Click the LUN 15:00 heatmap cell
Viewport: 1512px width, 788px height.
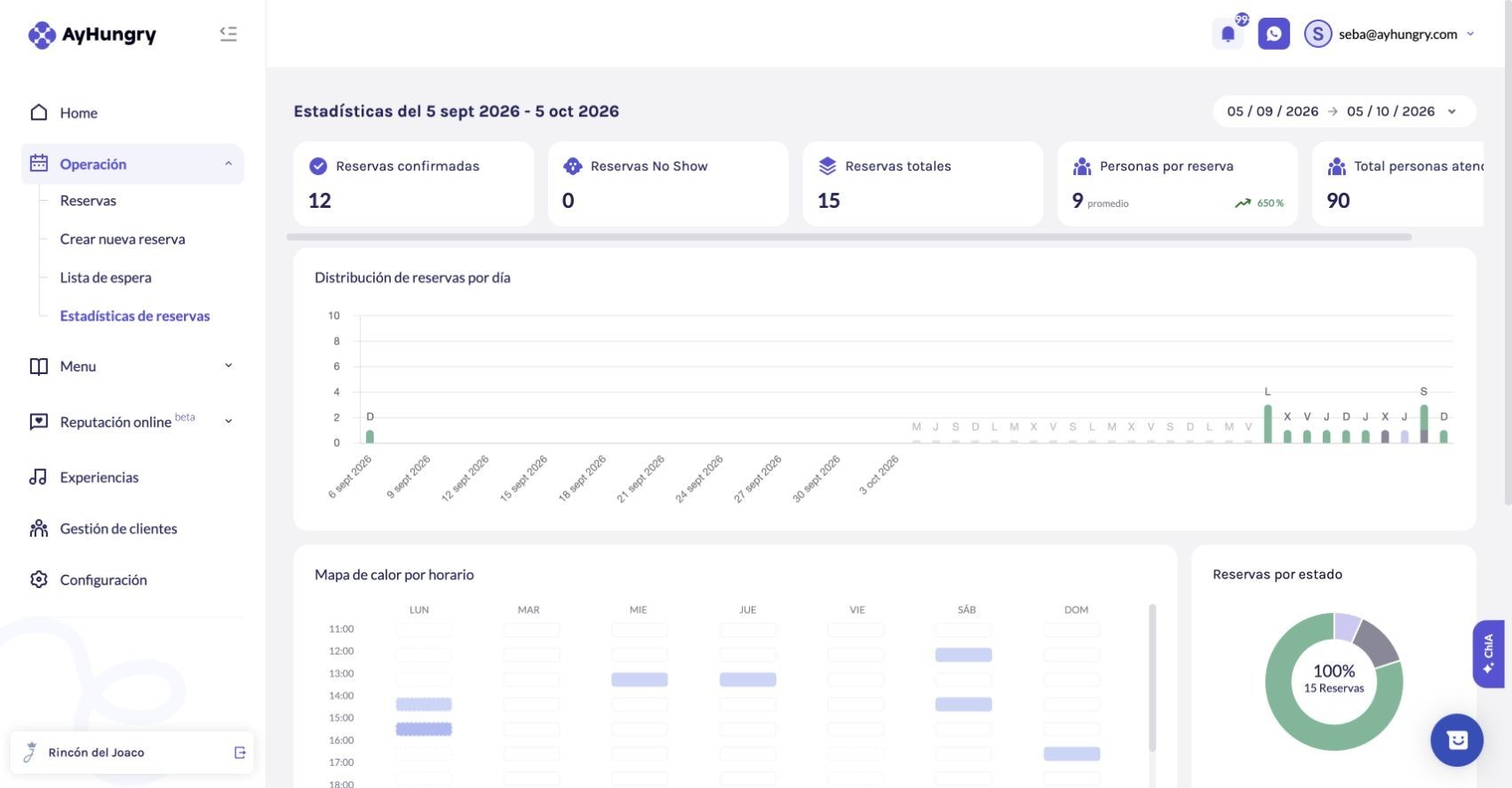pyautogui.click(x=424, y=728)
